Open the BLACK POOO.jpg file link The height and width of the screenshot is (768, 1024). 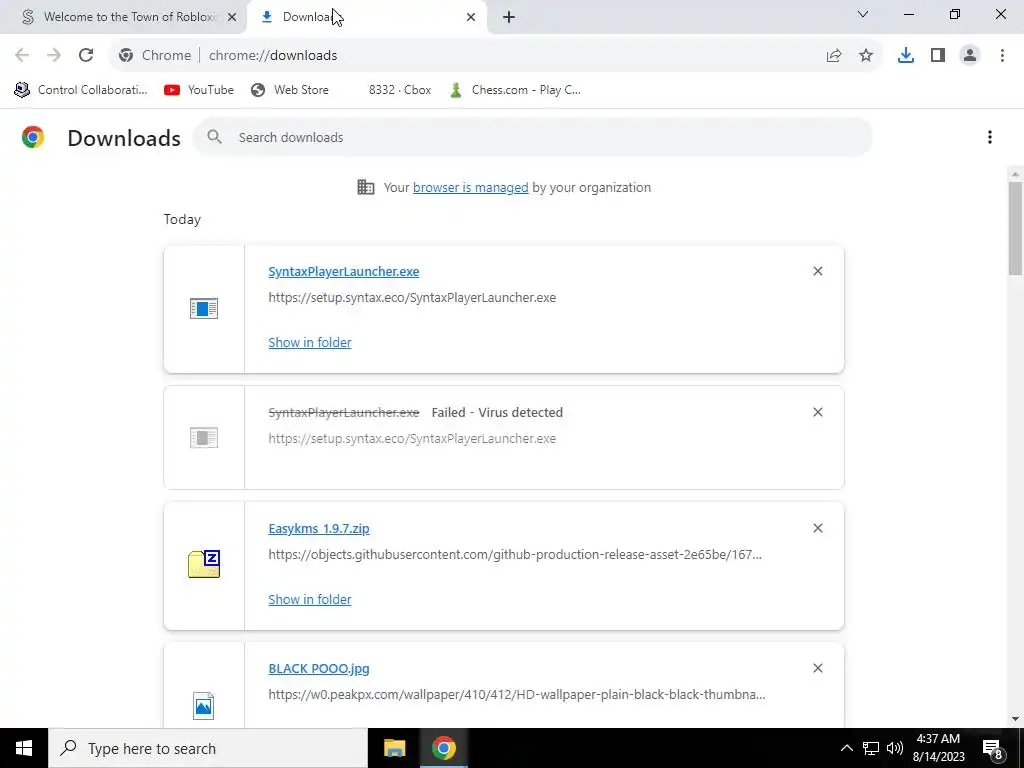(319, 668)
